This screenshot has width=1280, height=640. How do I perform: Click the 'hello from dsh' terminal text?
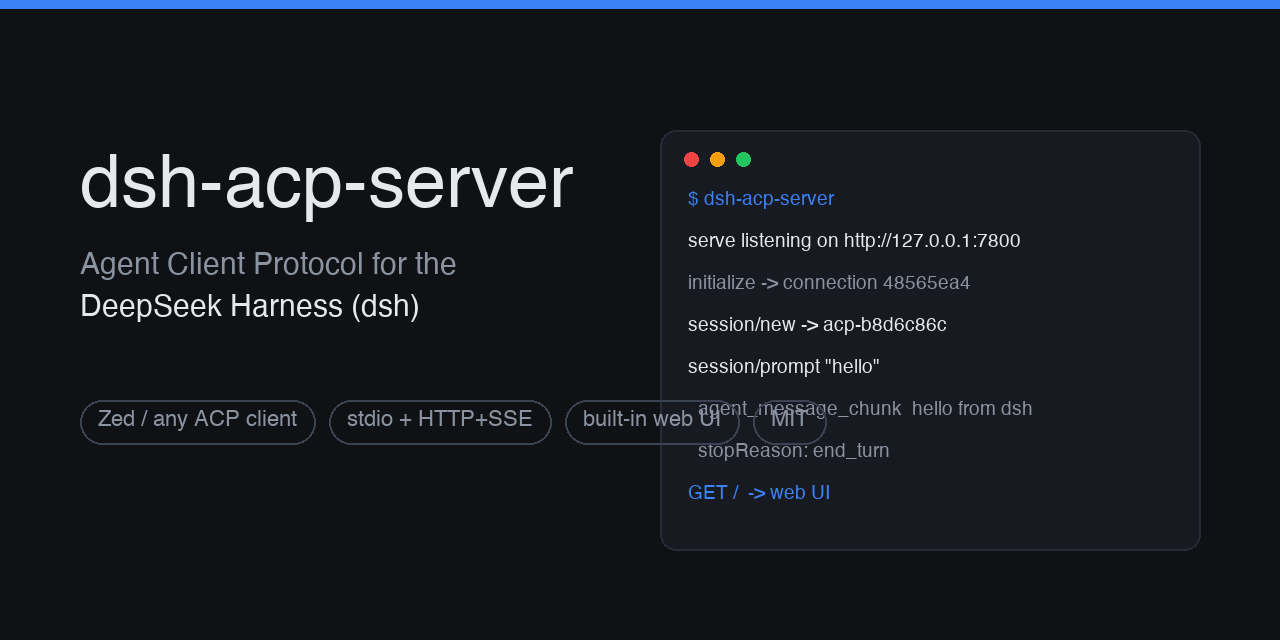pyautogui.click(x=972, y=409)
